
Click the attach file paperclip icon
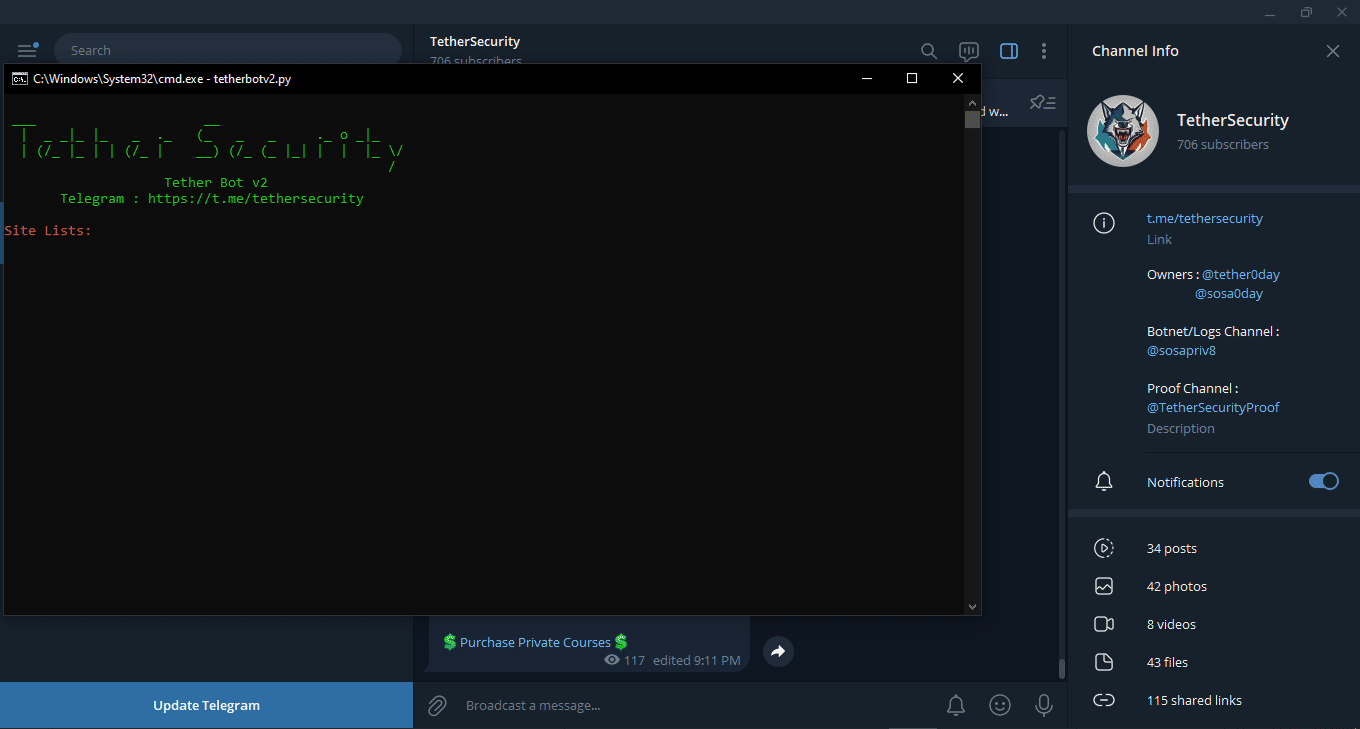[x=437, y=706]
